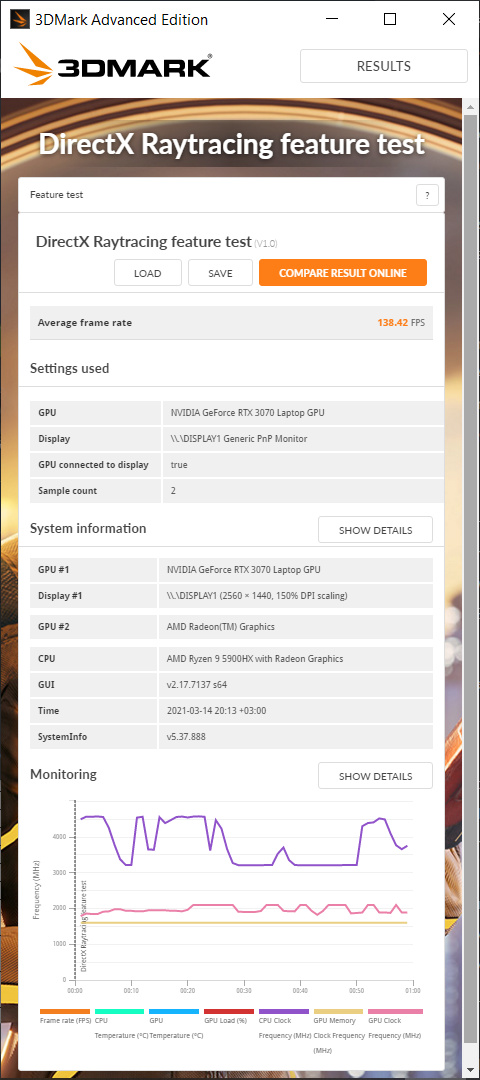The image size is (480, 1080).
Task: Toggle the CPU Temperature legend swatch
Action: pyautogui.click(x=121, y=1012)
